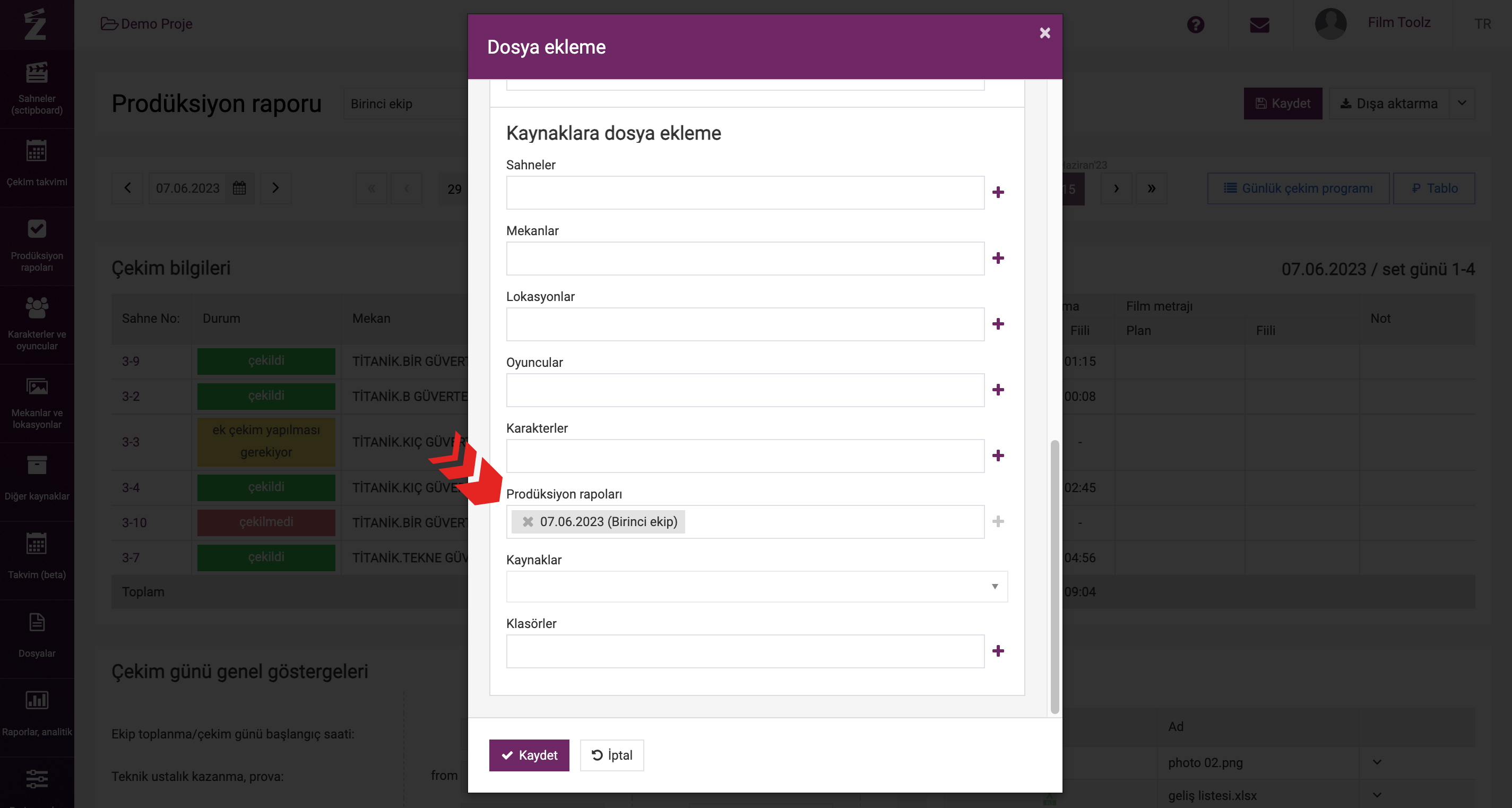Image resolution: width=1512 pixels, height=808 pixels.
Task: Click Prodüksiyon rapoları plus icon
Action: 998,521
